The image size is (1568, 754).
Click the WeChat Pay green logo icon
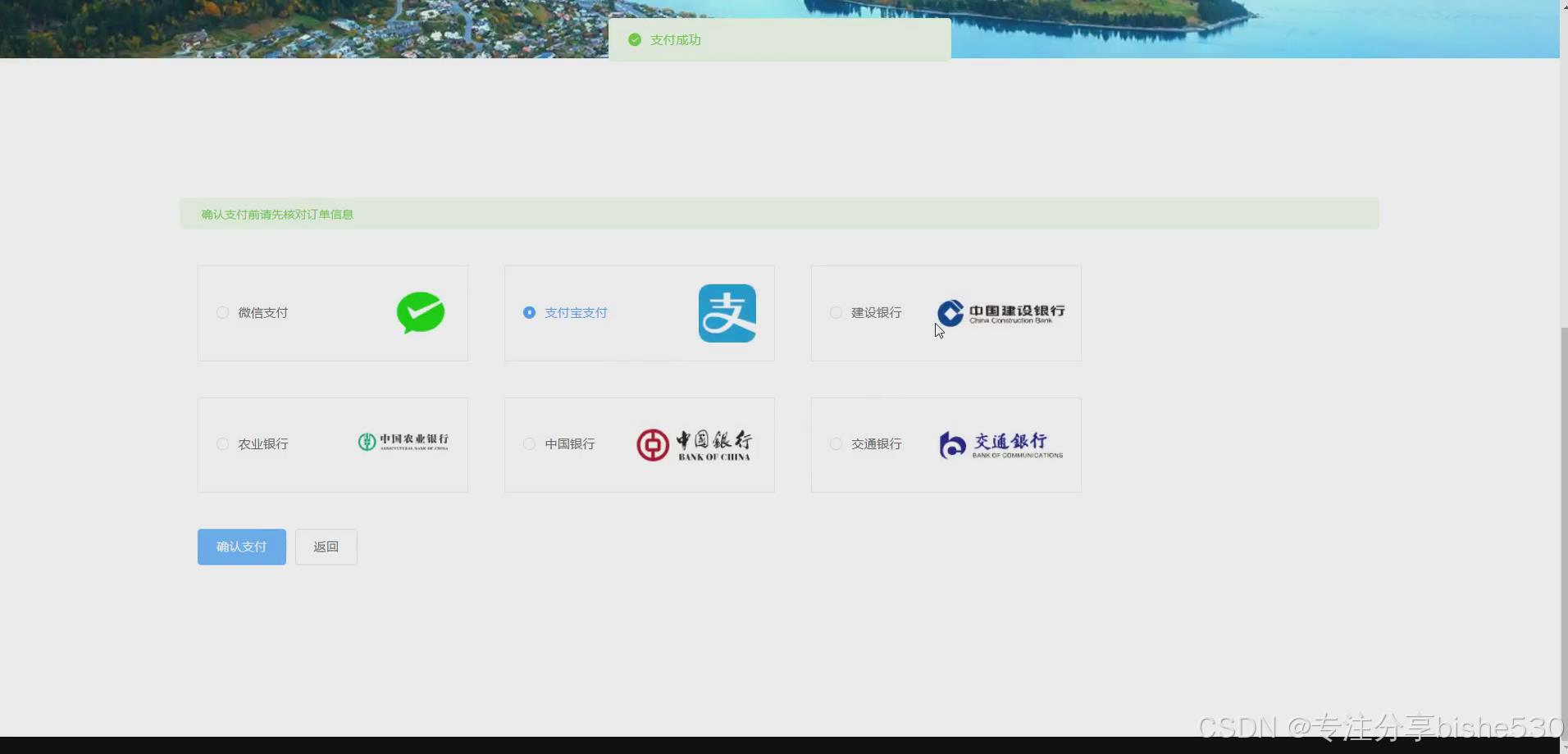click(420, 312)
